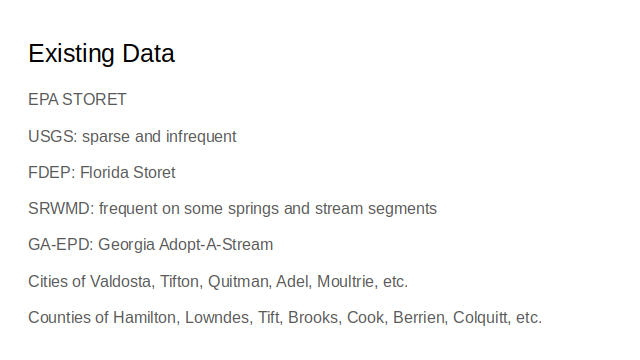Select the EPA STORET line

[x=78, y=100]
